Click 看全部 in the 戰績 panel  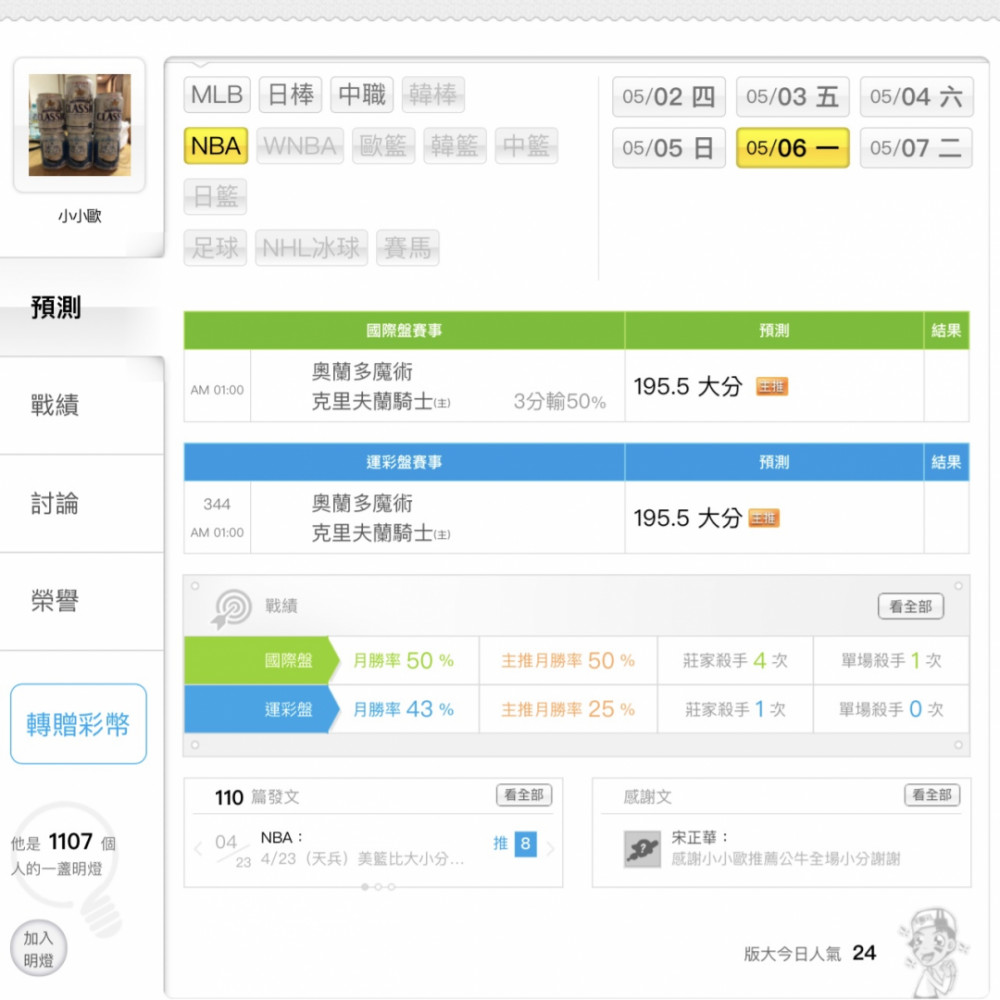coord(911,607)
